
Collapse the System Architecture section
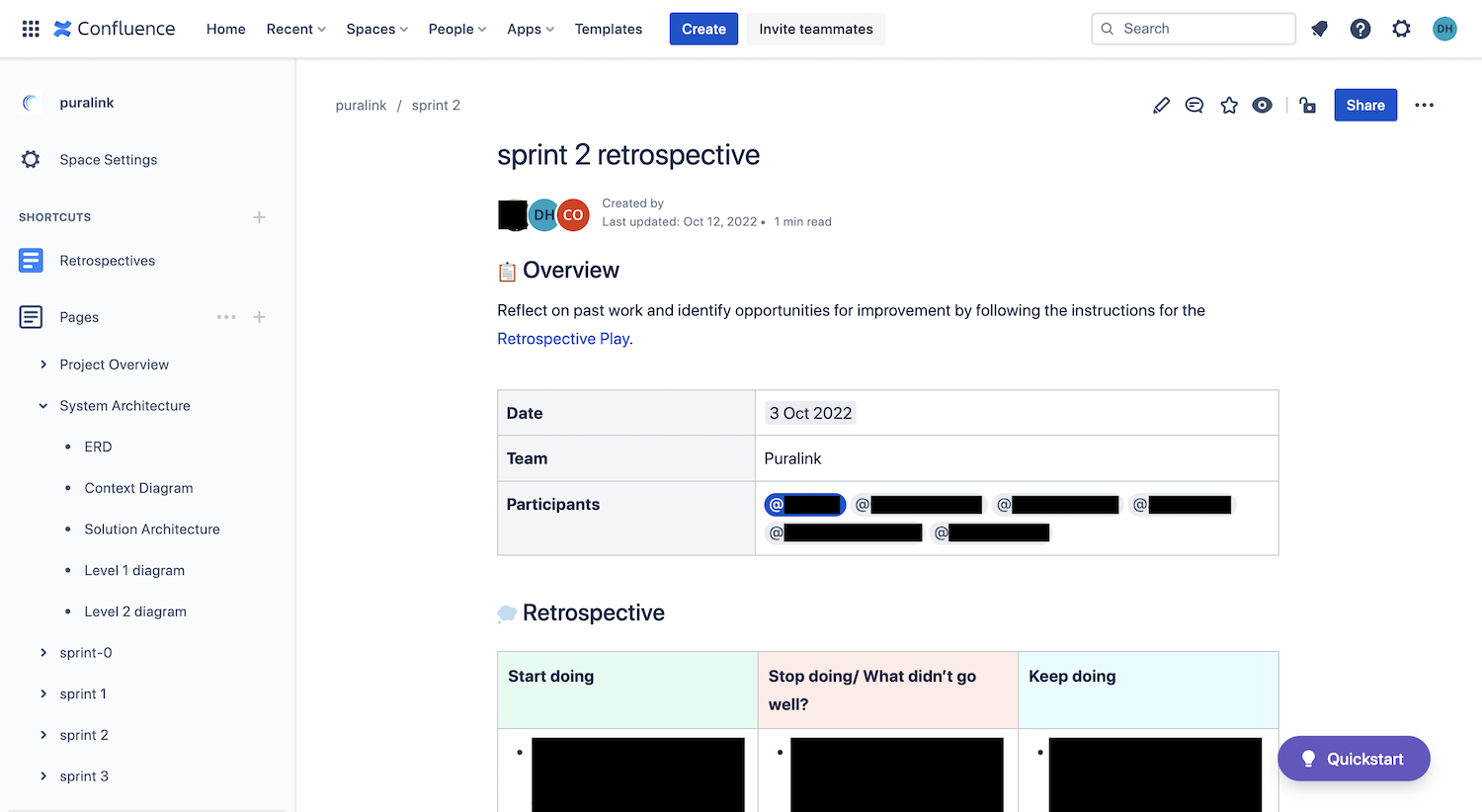(x=42, y=405)
